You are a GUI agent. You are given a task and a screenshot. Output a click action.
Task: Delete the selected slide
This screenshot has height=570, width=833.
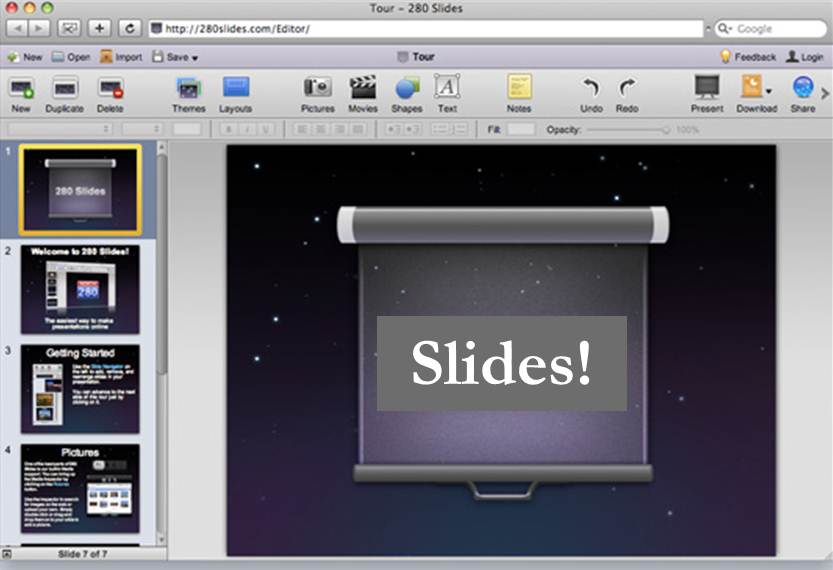(110, 88)
